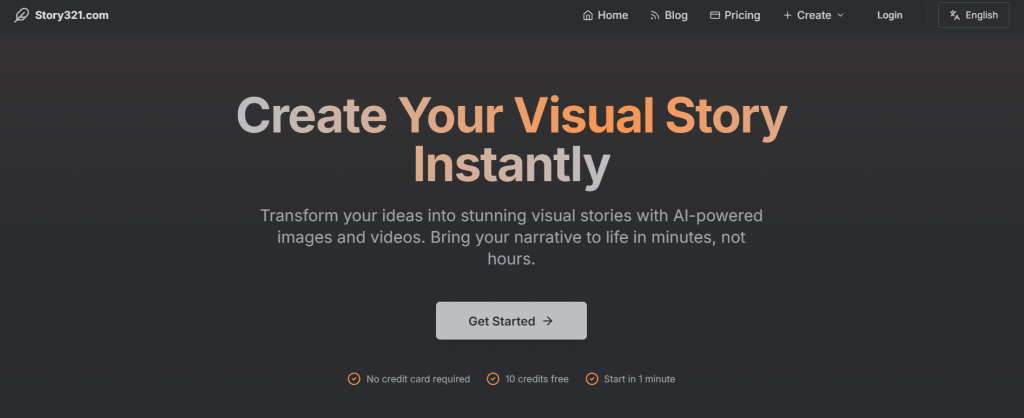
Task: Click the Login button
Action: [x=889, y=15]
